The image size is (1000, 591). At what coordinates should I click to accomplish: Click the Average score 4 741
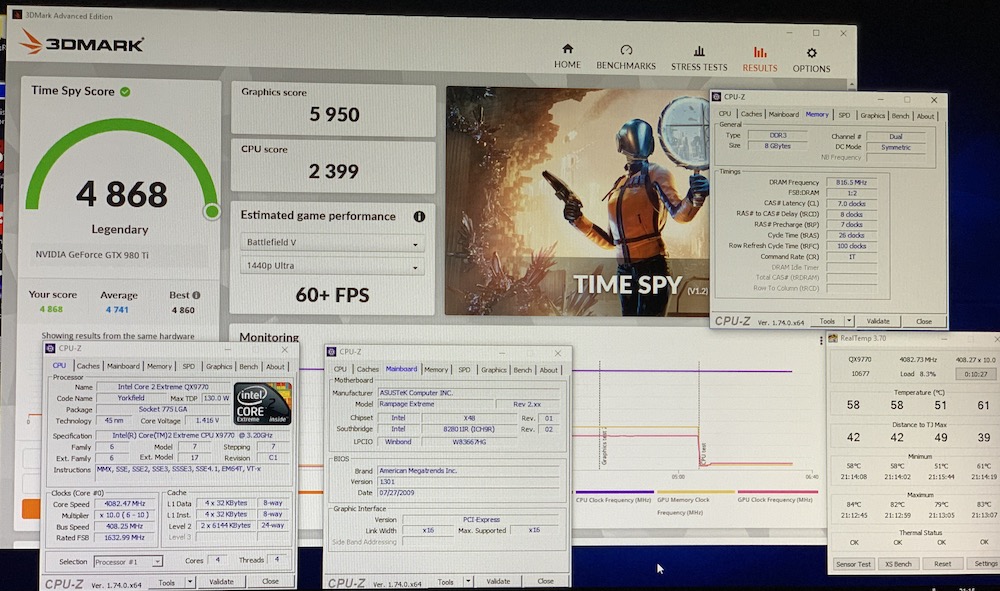(117, 310)
